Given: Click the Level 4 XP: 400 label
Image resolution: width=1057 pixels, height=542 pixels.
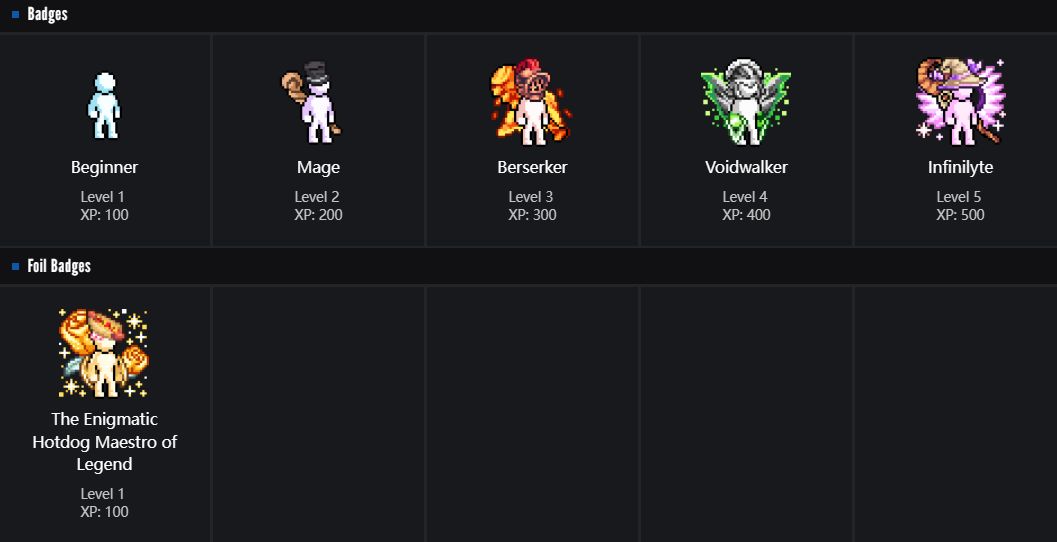Looking at the screenshot, I should point(746,206).
